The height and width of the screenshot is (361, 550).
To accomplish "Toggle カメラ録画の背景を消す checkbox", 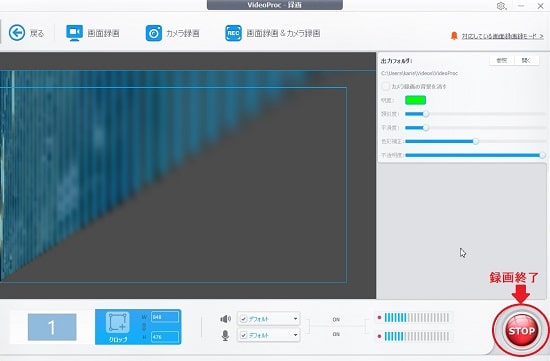I will point(385,86).
